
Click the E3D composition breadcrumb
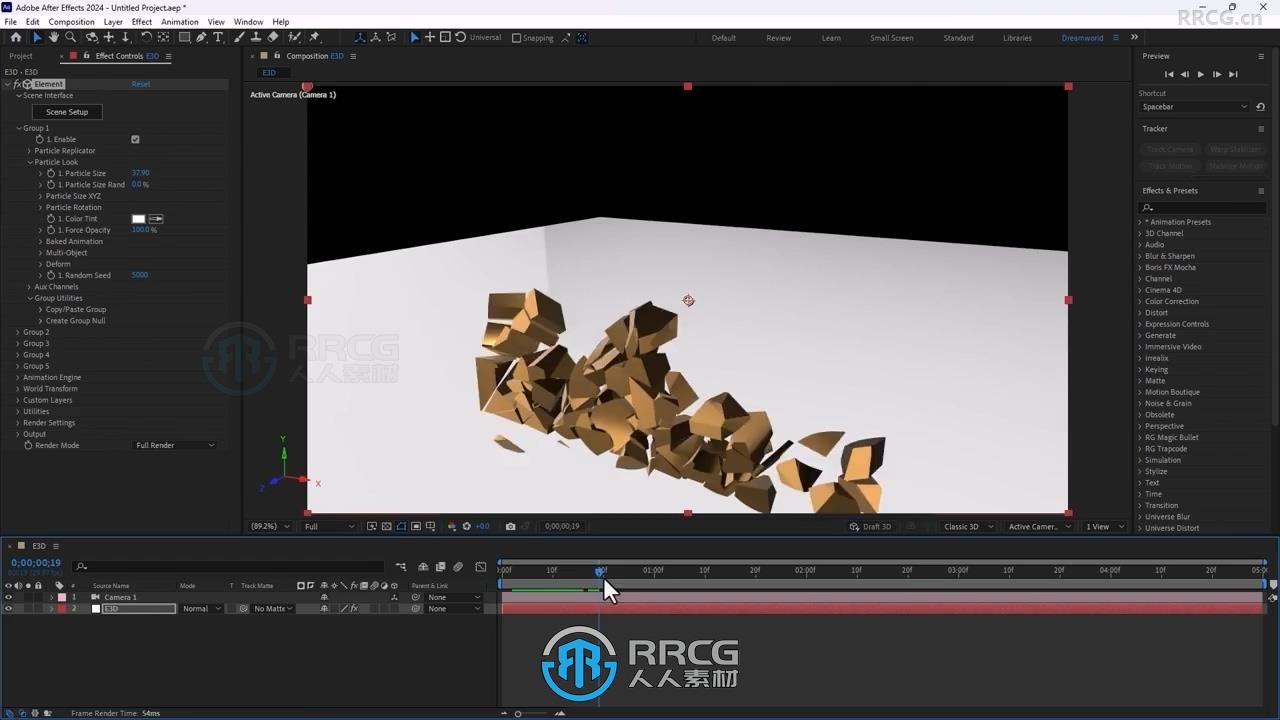click(x=269, y=73)
